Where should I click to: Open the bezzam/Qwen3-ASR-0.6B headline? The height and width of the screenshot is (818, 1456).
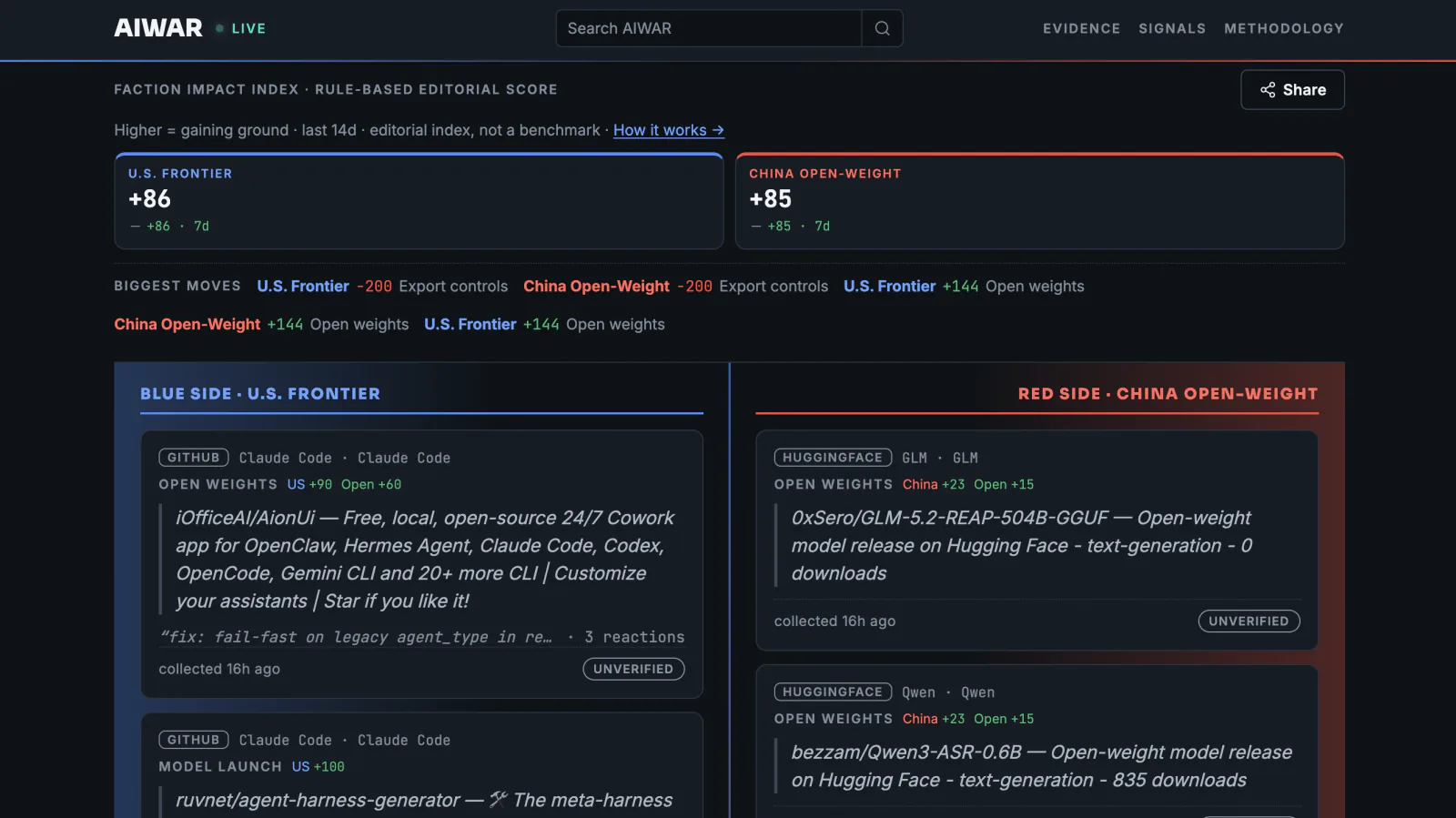point(1042,766)
